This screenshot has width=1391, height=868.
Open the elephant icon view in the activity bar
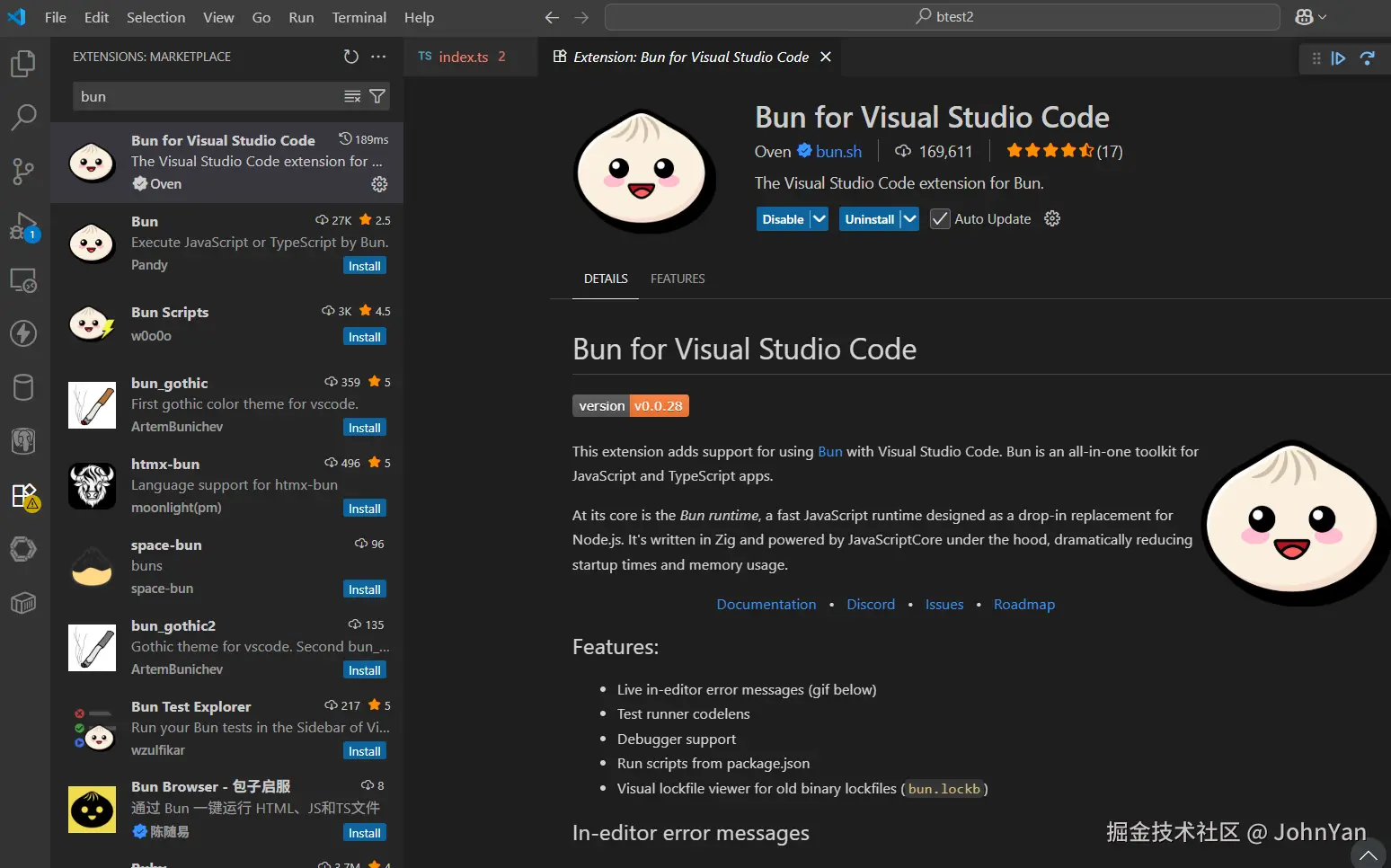(23, 441)
